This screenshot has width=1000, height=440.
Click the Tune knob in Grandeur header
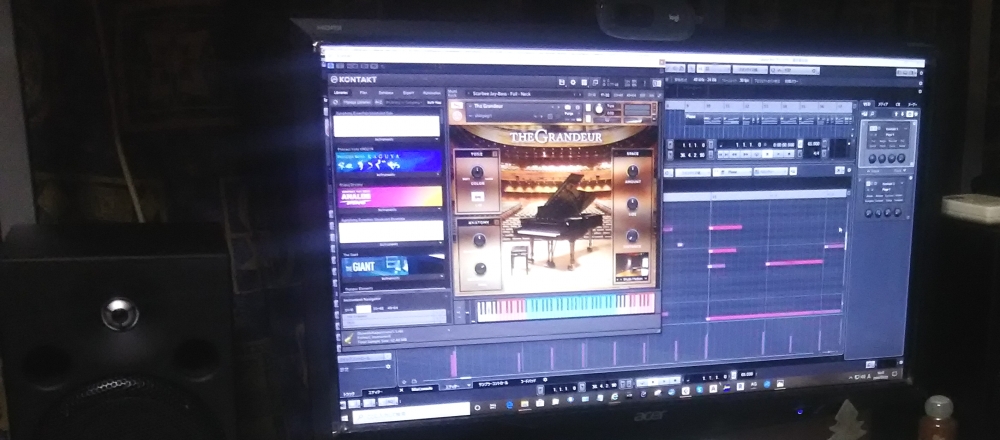click(599, 108)
